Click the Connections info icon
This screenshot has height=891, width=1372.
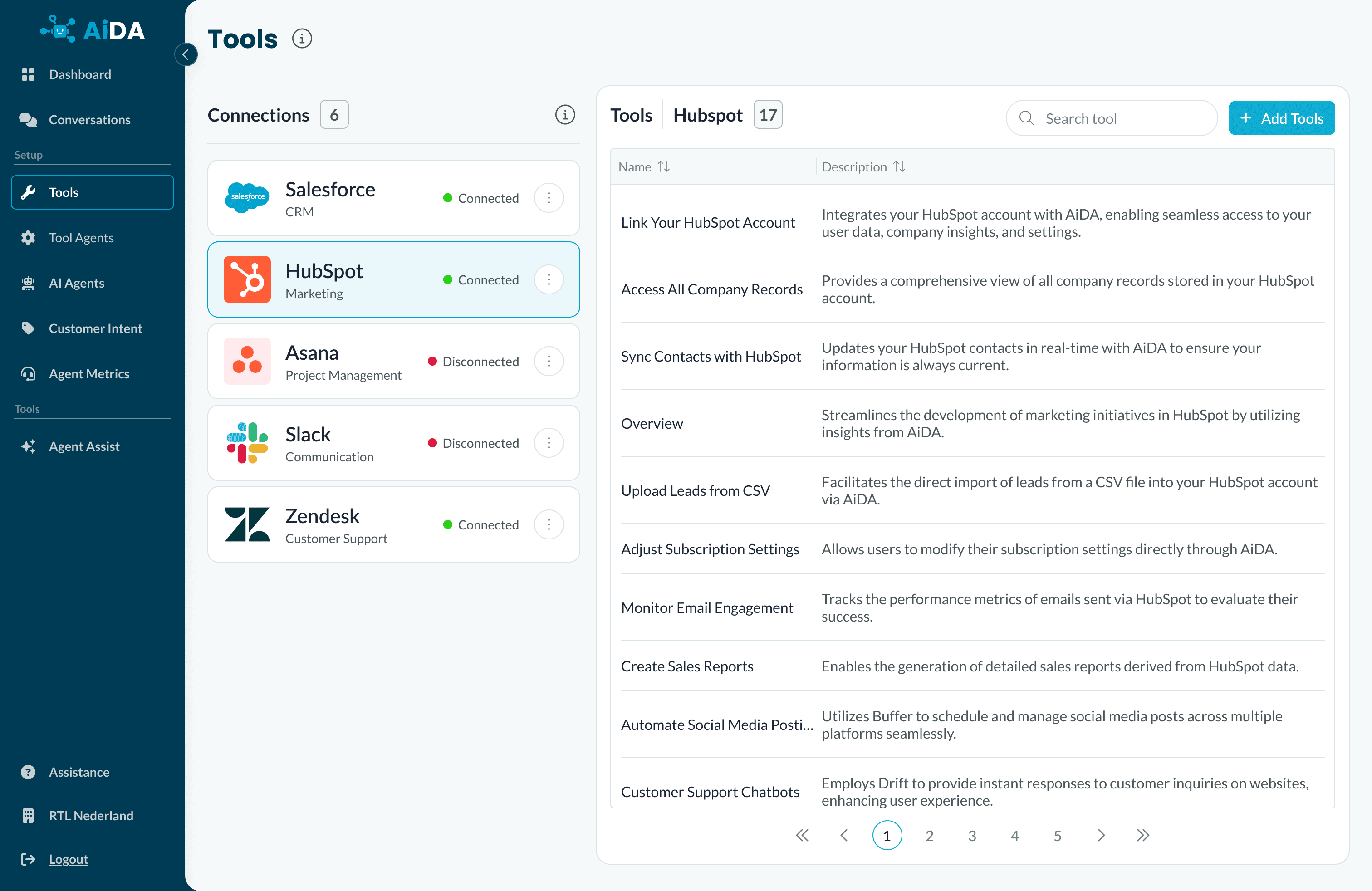pos(564,115)
